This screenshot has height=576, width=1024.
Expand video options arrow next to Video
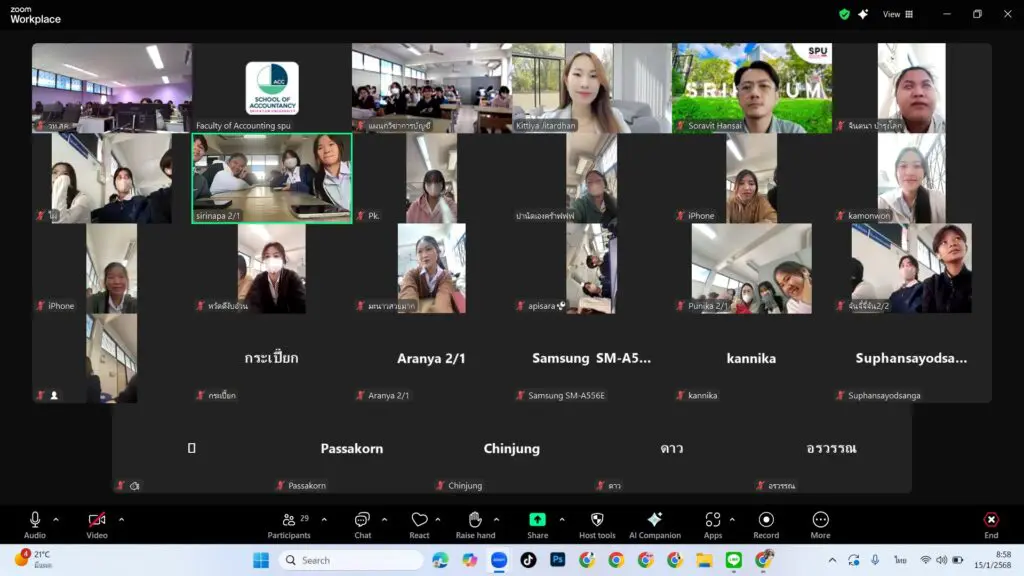(x=122, y=519)
